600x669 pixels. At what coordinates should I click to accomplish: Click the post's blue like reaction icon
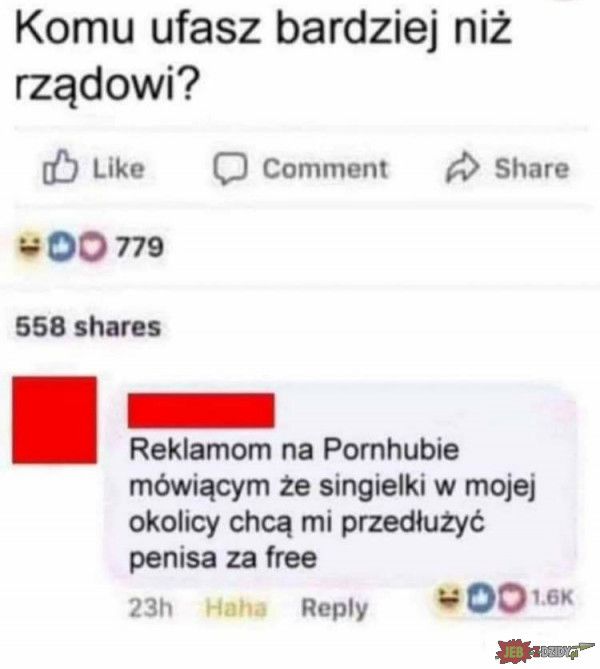pyautogui.click(x=60, y=247)
